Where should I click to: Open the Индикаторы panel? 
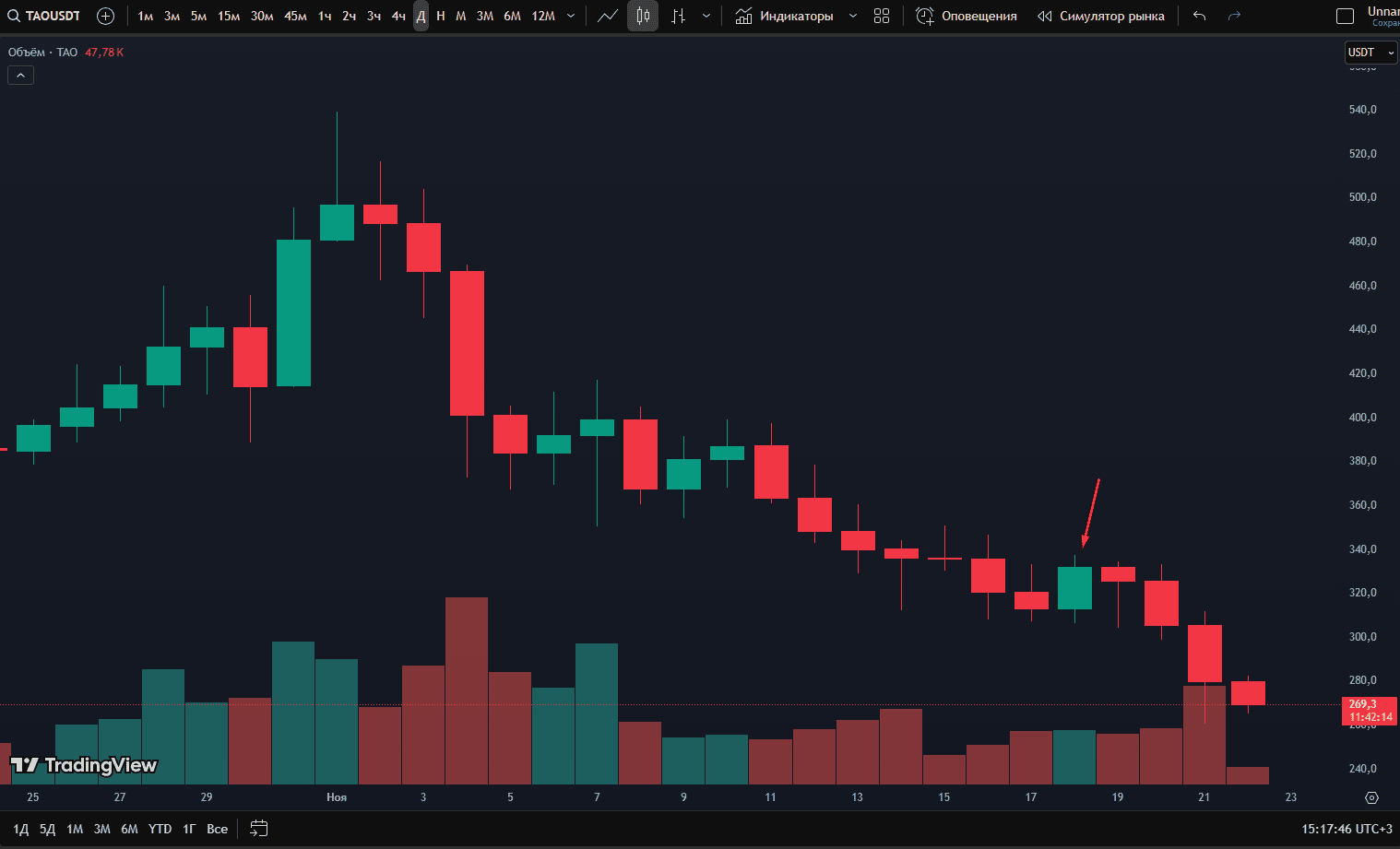coord(786,16)
